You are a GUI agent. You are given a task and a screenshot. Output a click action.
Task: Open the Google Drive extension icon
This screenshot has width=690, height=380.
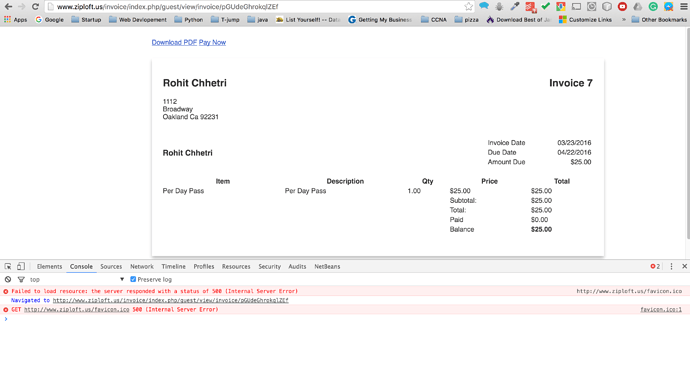pyautogui.click(x=638, y=7)
